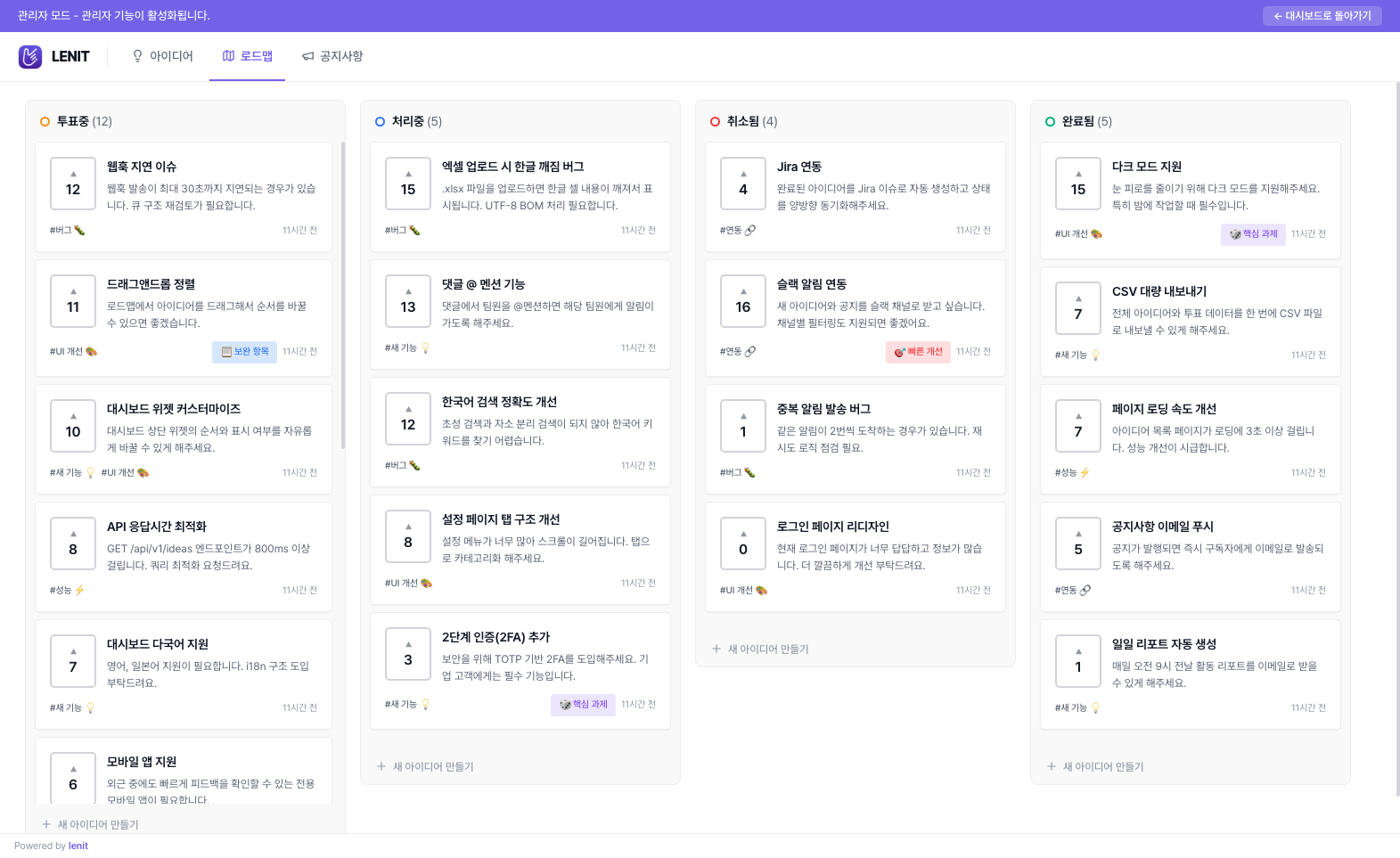
Task: Upvote the 로그인 페이지 리디자인 idea
Action: [743, 543]
